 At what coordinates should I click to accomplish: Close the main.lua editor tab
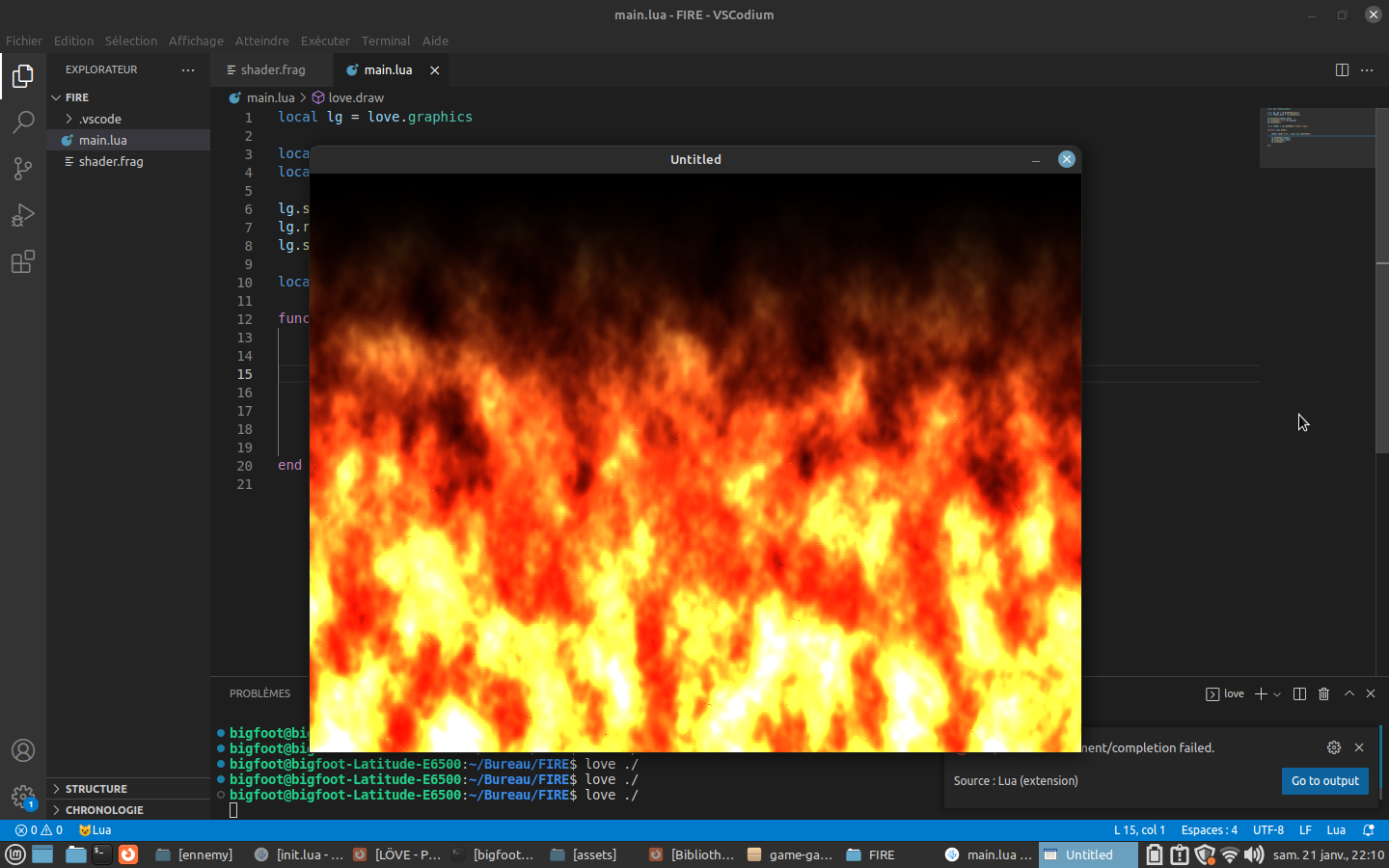pos(435,70)
